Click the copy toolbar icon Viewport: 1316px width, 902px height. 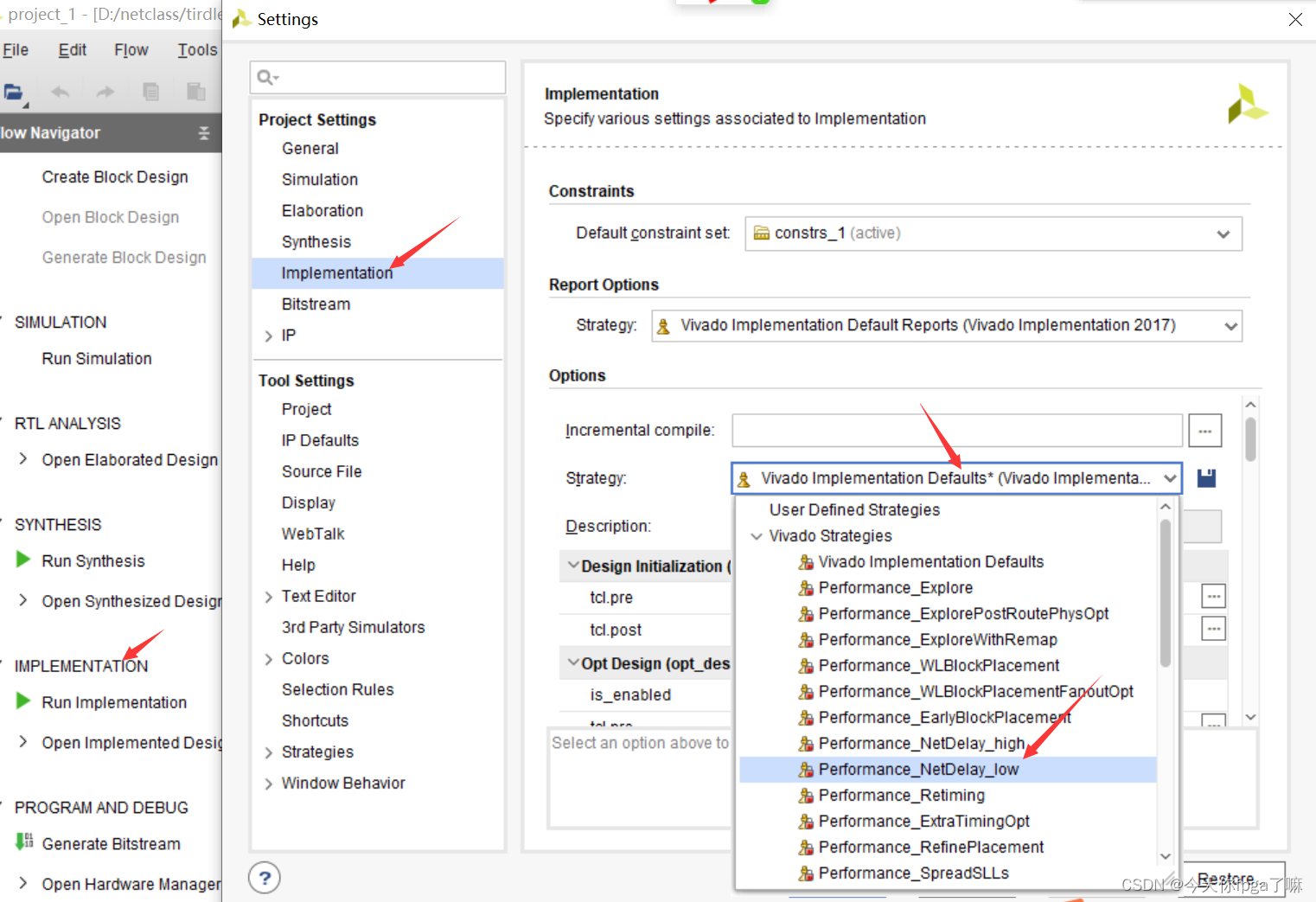tap(150, 92)
